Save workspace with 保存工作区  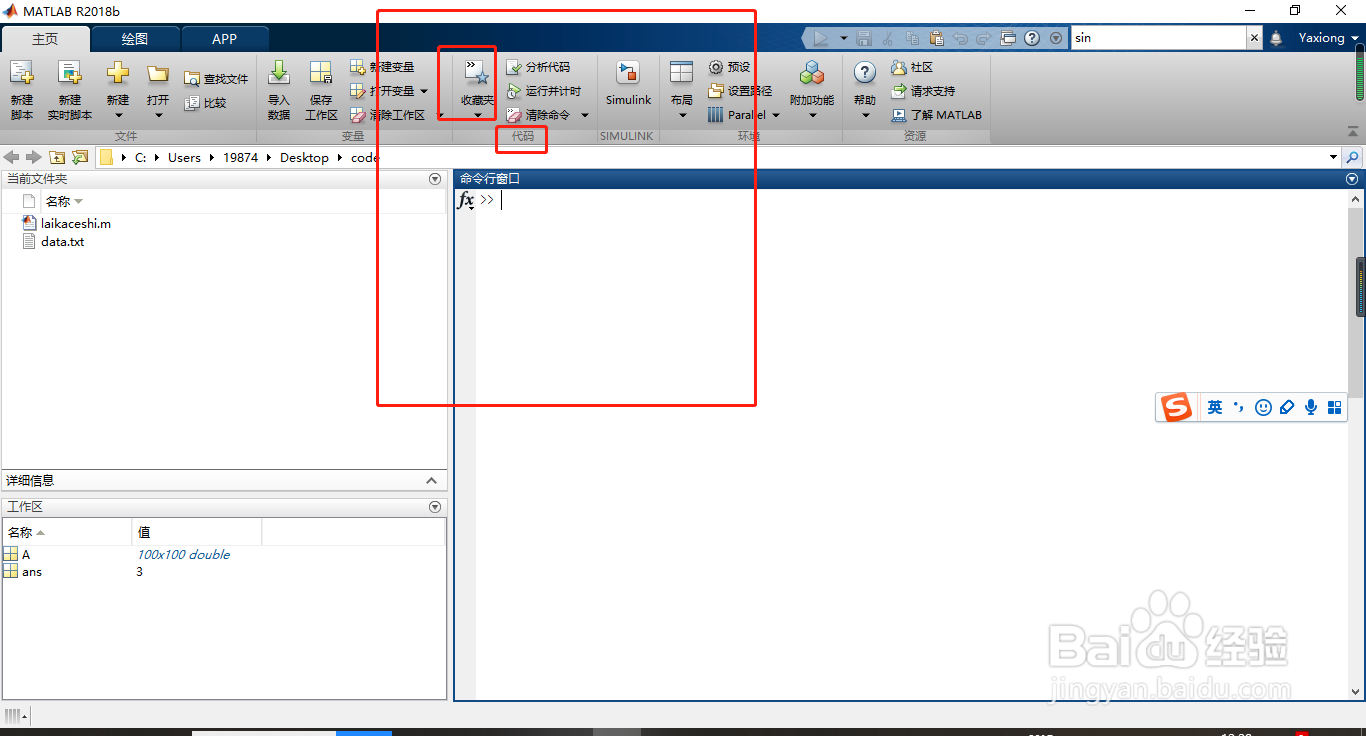(321, 90)
